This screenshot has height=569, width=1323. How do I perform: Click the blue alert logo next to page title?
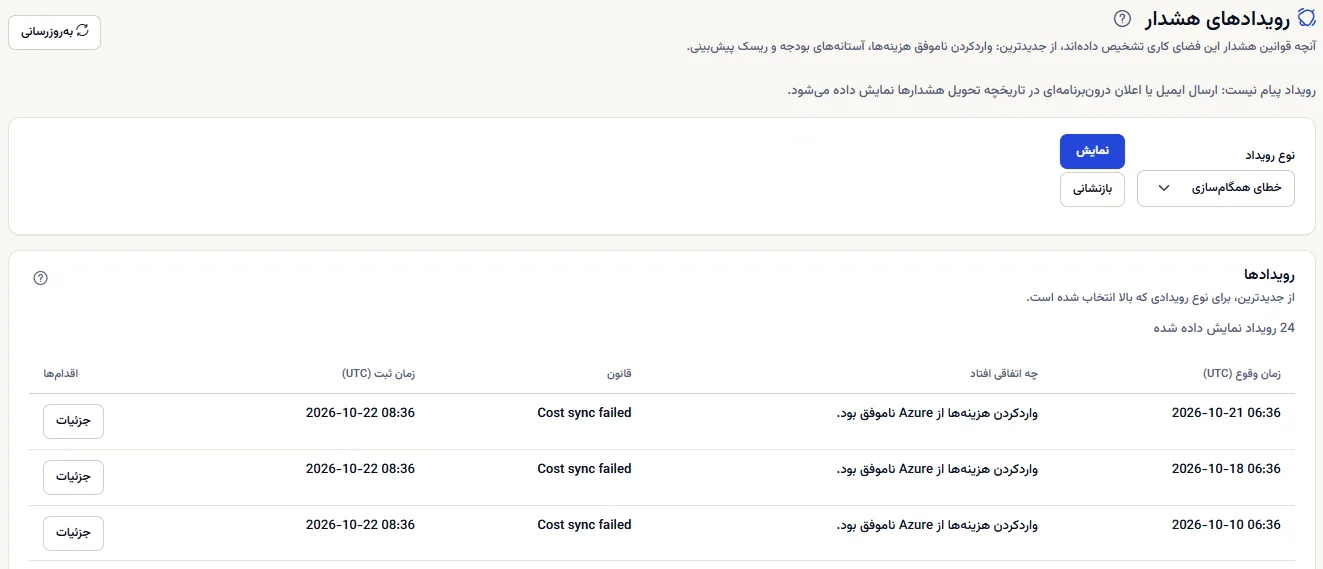click(1306, 17)
